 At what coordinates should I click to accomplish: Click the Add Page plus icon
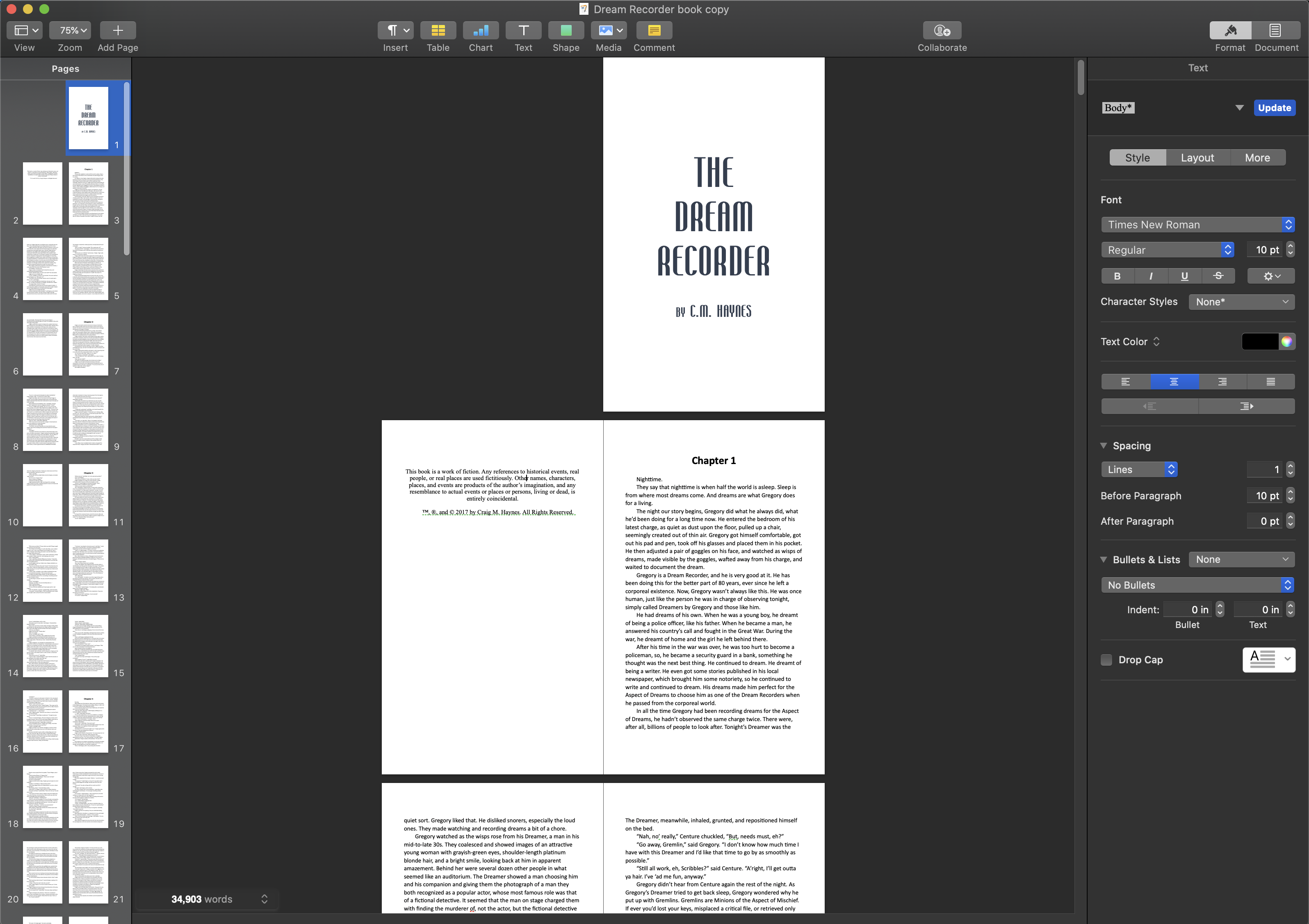click(117, 30)
